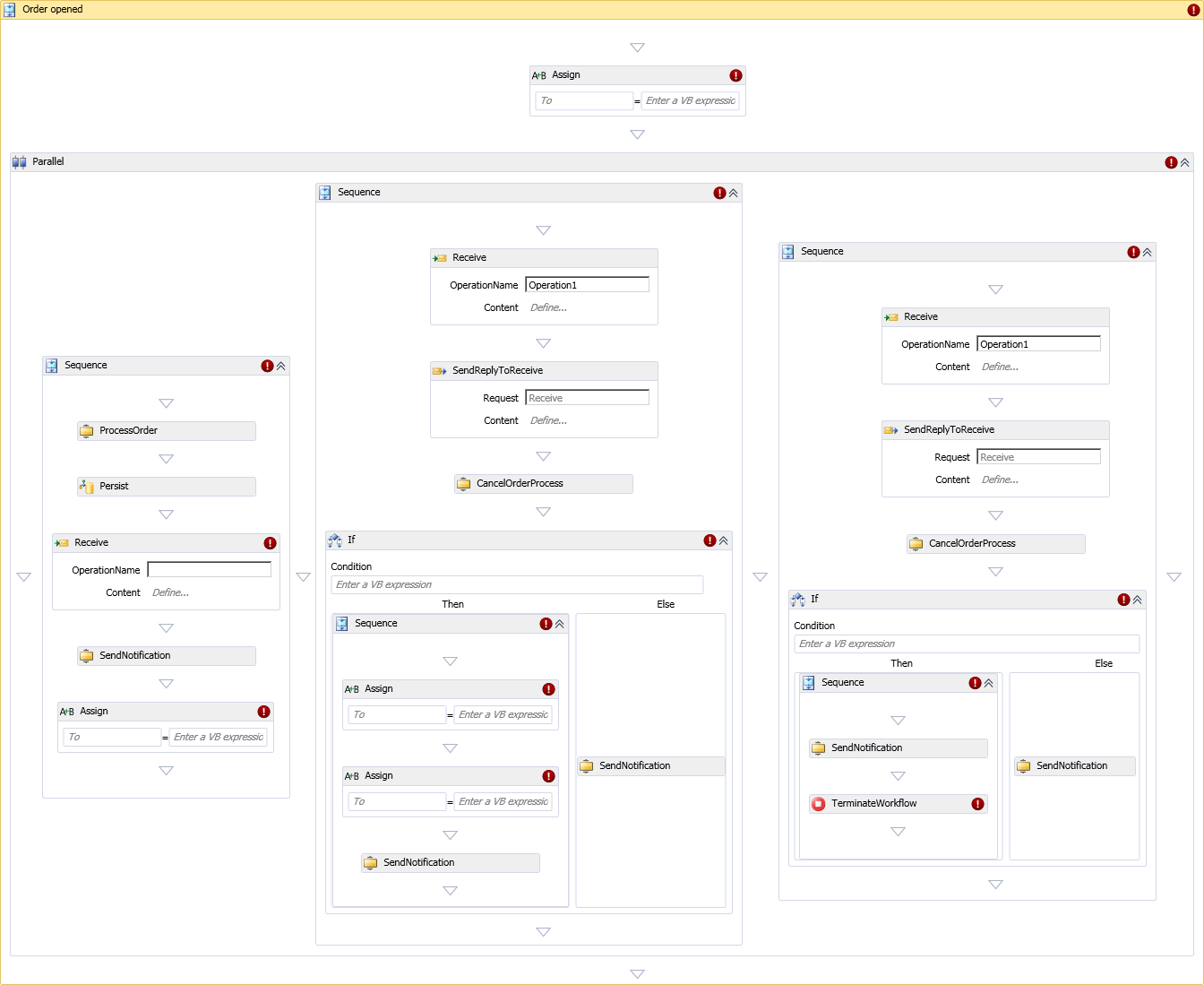Collapse the right-hand Sequence using its chevron

click(1147, 252)
